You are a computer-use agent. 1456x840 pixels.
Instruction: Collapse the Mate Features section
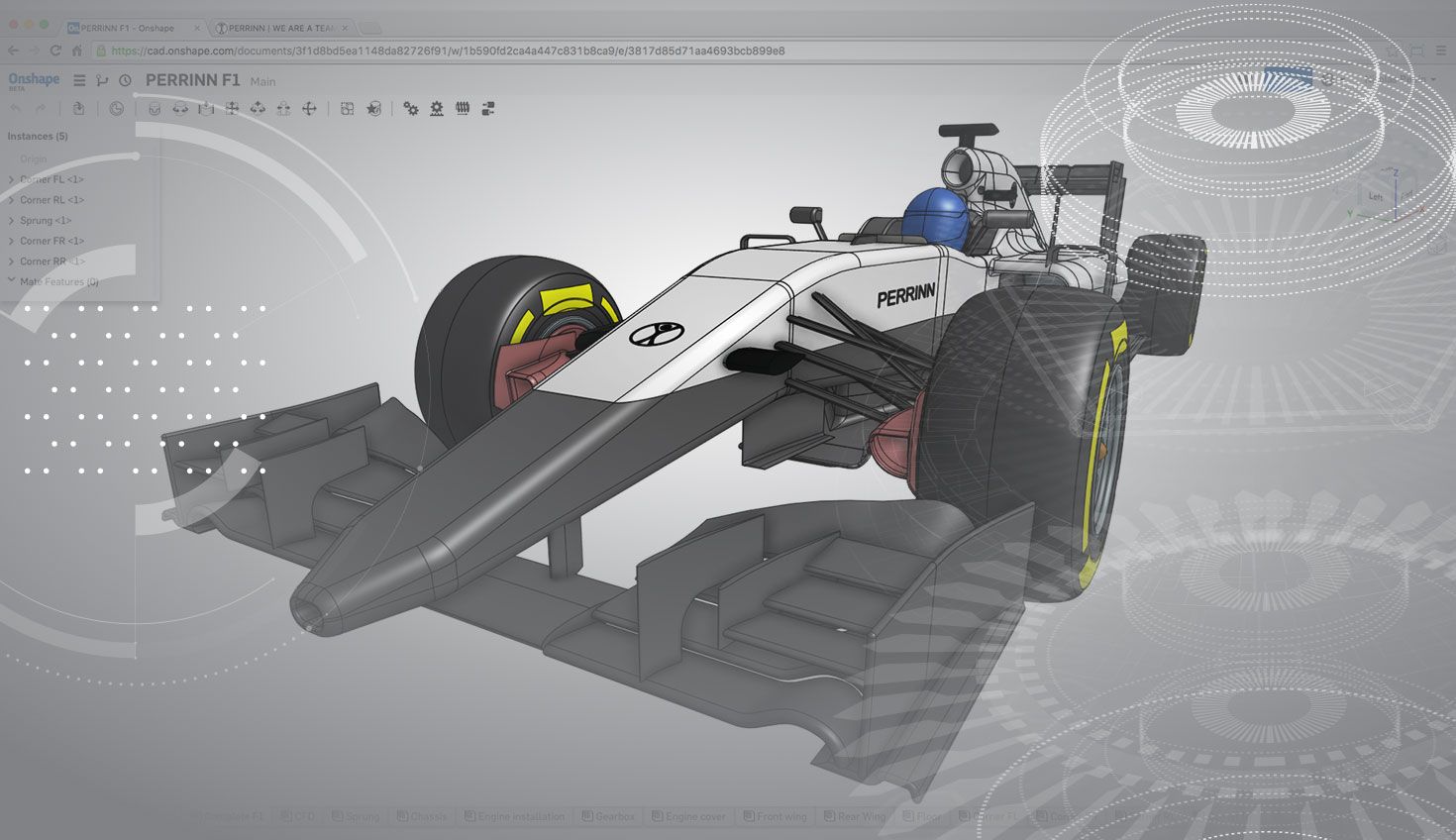pyautogui.click(x=11, y=281)
